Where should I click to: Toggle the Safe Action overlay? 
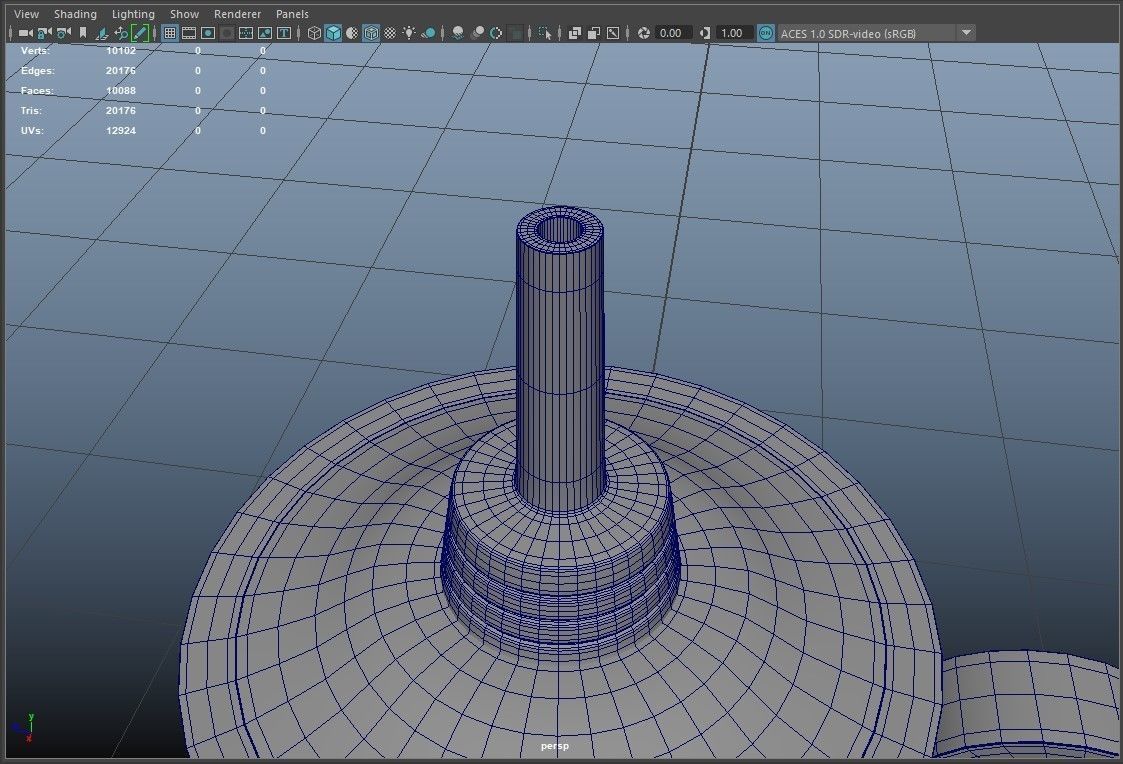point(264,33)
